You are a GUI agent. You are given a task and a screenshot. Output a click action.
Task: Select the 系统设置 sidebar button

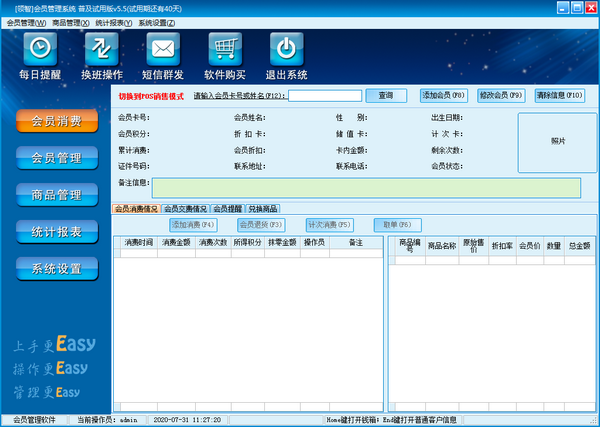57,269
